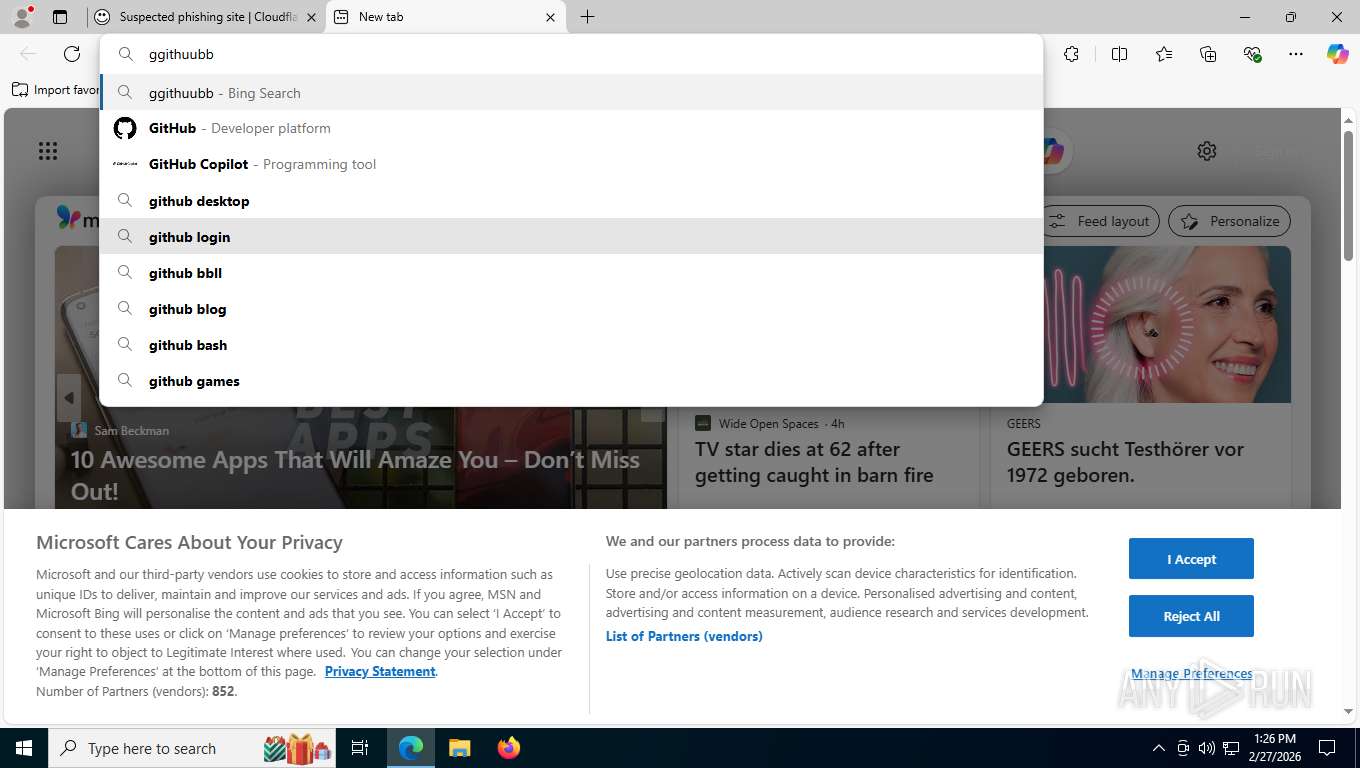Pick the github blog suggestion

[x=571, y=309]
